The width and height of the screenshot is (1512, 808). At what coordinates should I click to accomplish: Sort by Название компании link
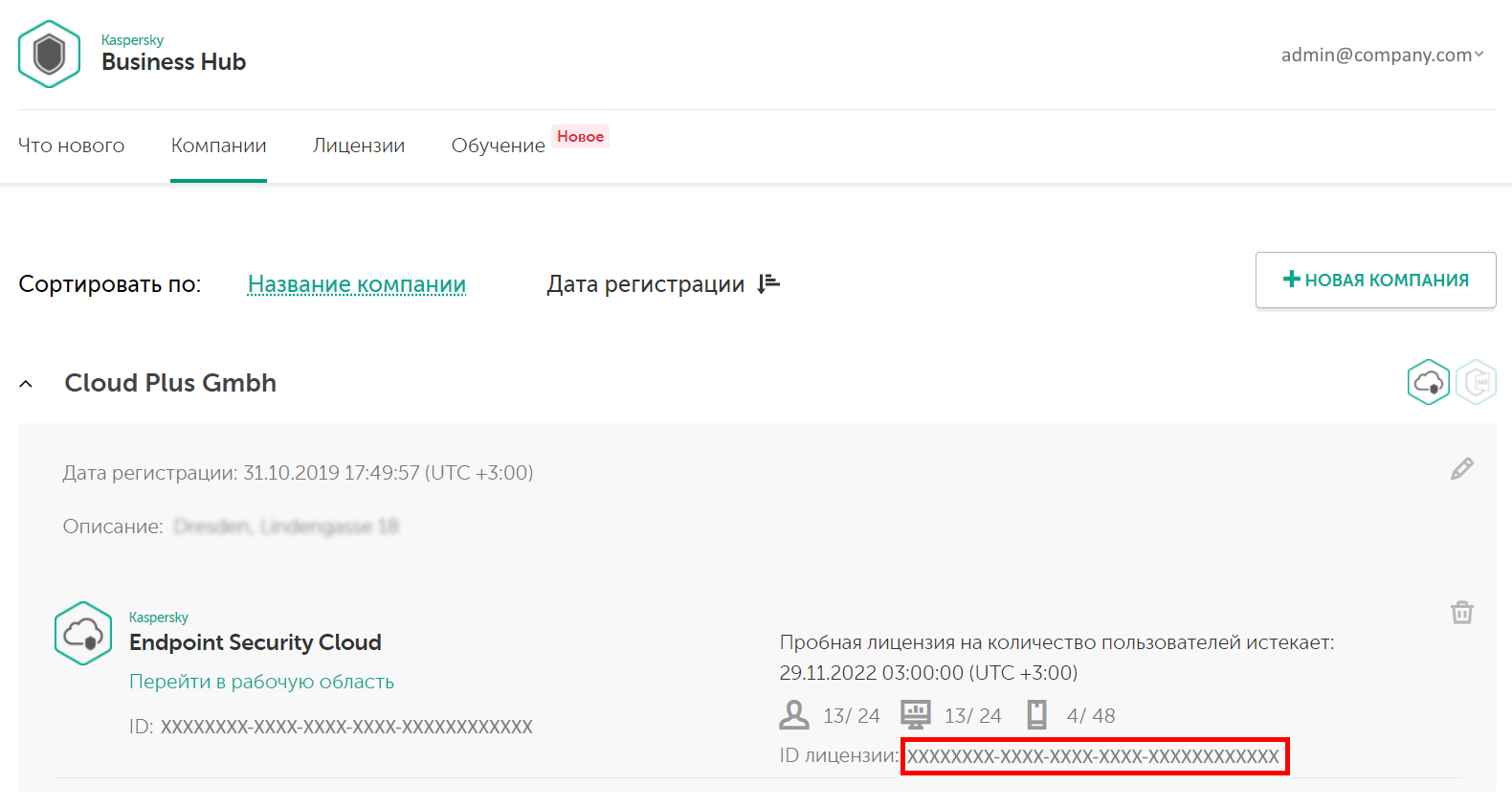pyautogui.click(x=357, y=284)
